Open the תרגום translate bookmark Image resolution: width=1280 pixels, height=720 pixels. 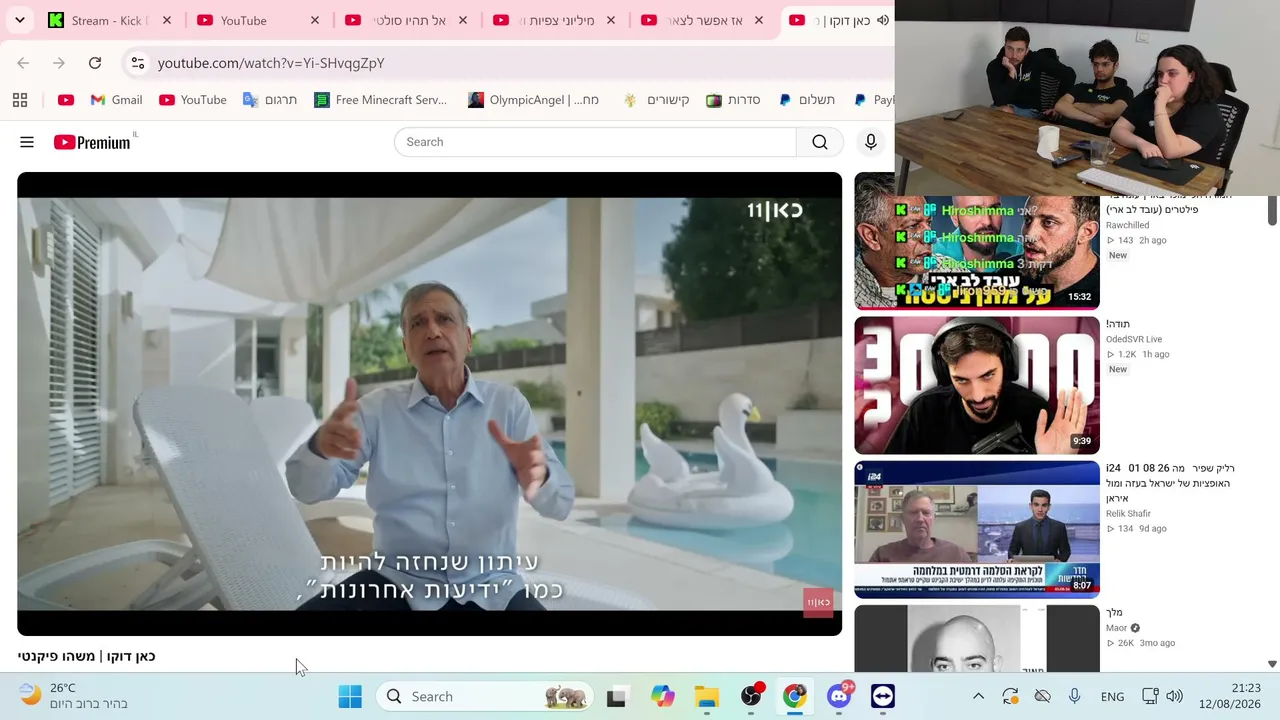click(270, 100)
